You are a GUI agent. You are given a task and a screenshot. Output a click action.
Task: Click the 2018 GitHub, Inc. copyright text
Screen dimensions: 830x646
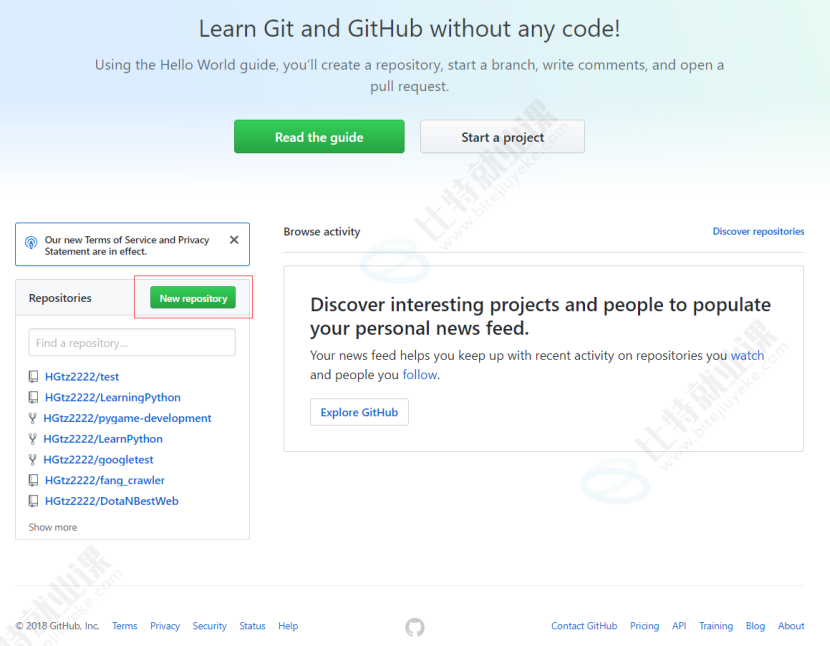[57, 626]
